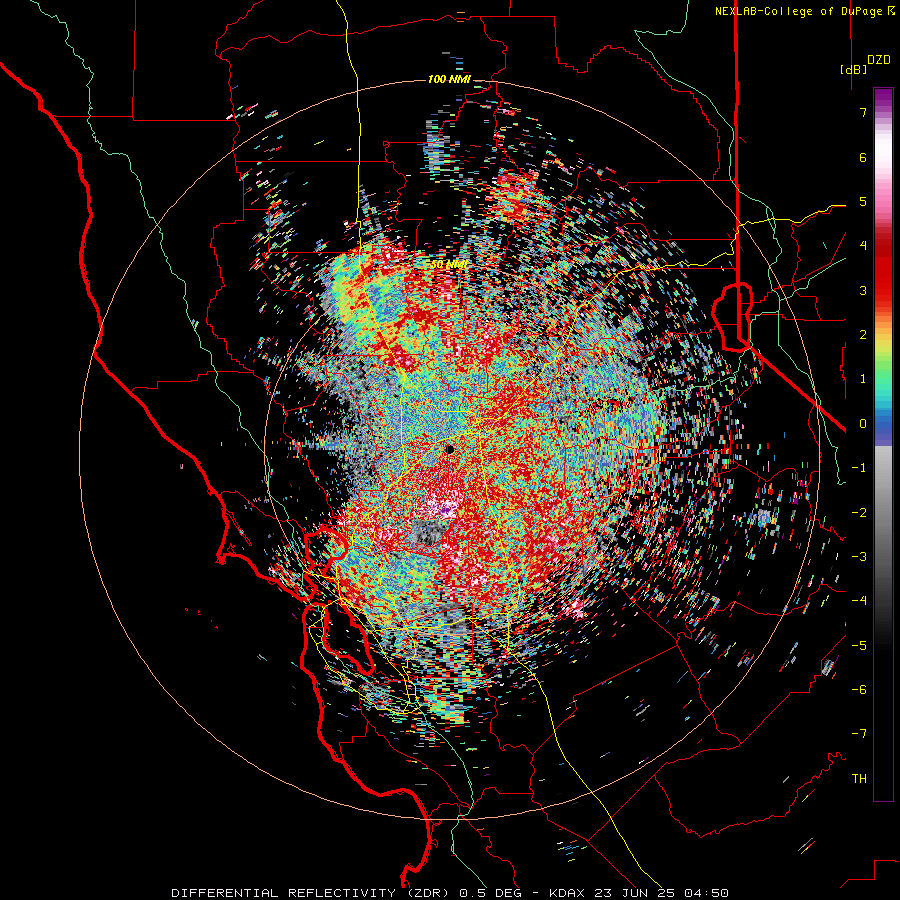The height and width of the screenshot is (900, 900).
Task: Click the -2 dB legend value
Action: tap(859, 512)
